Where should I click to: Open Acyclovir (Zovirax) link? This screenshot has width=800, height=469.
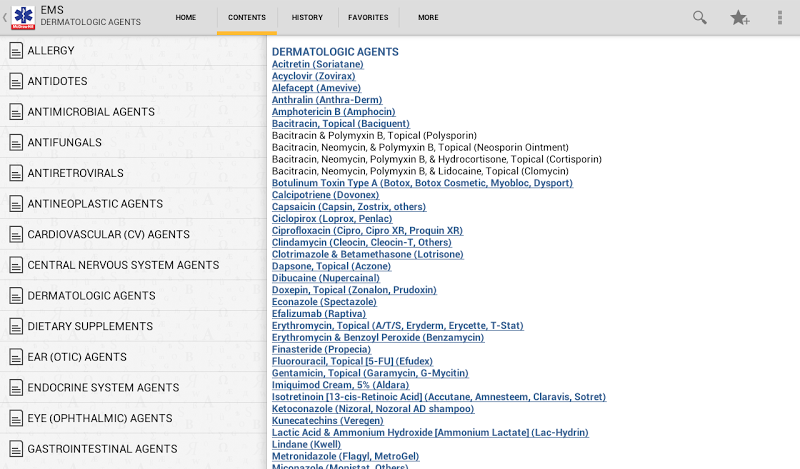[x=313, y=76]
